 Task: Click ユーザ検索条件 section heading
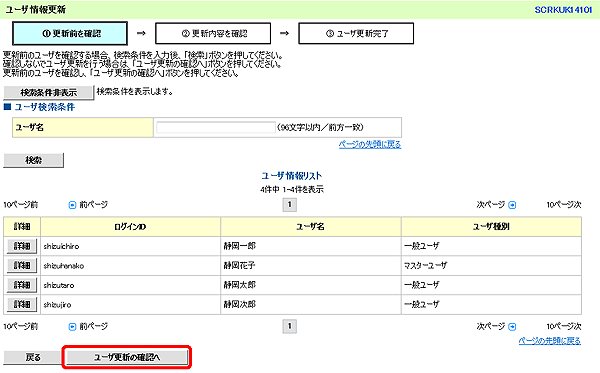(x=45, y=107)
